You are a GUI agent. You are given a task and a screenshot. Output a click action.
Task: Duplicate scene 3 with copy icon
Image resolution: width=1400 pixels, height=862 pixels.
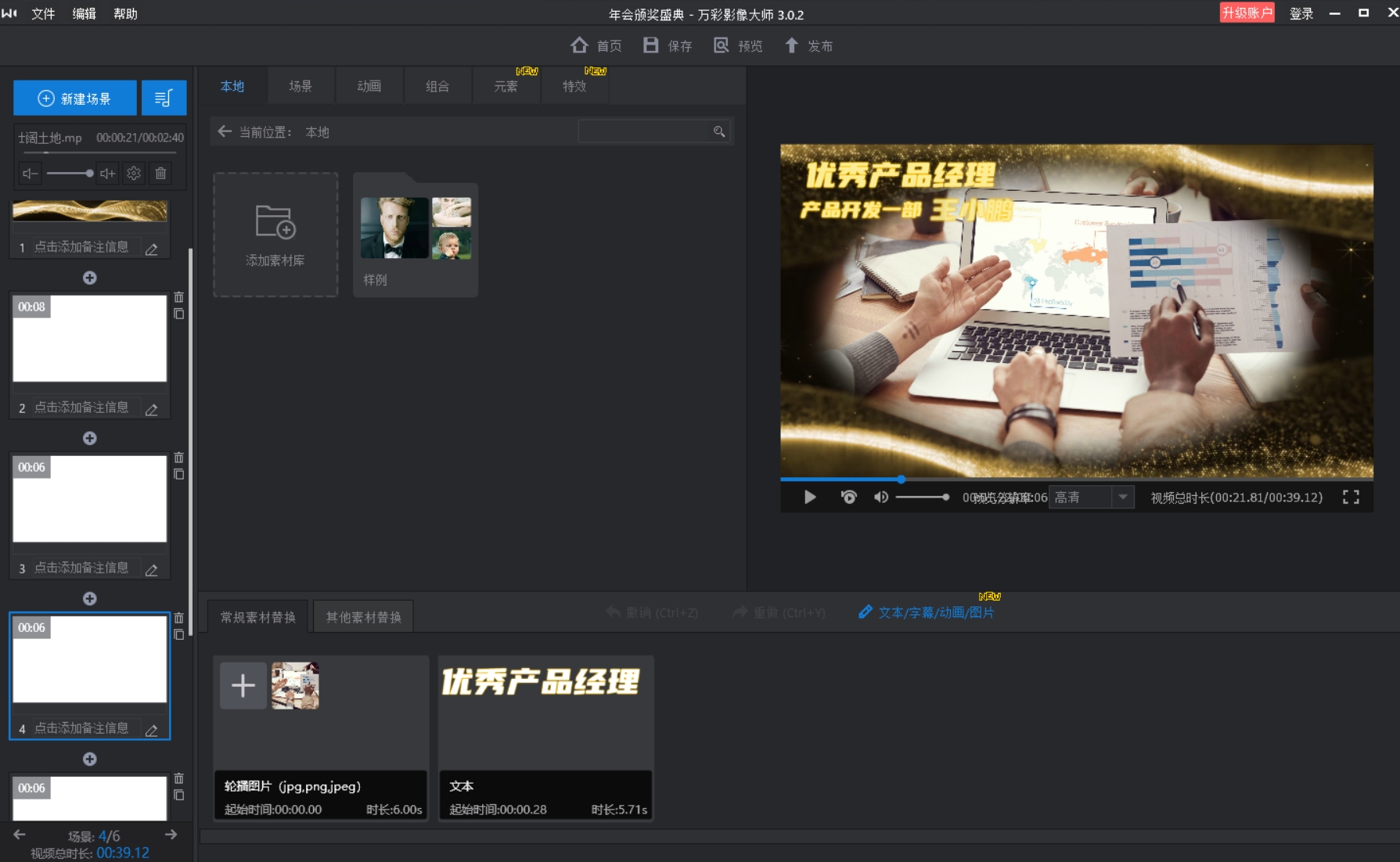[179, 474]
